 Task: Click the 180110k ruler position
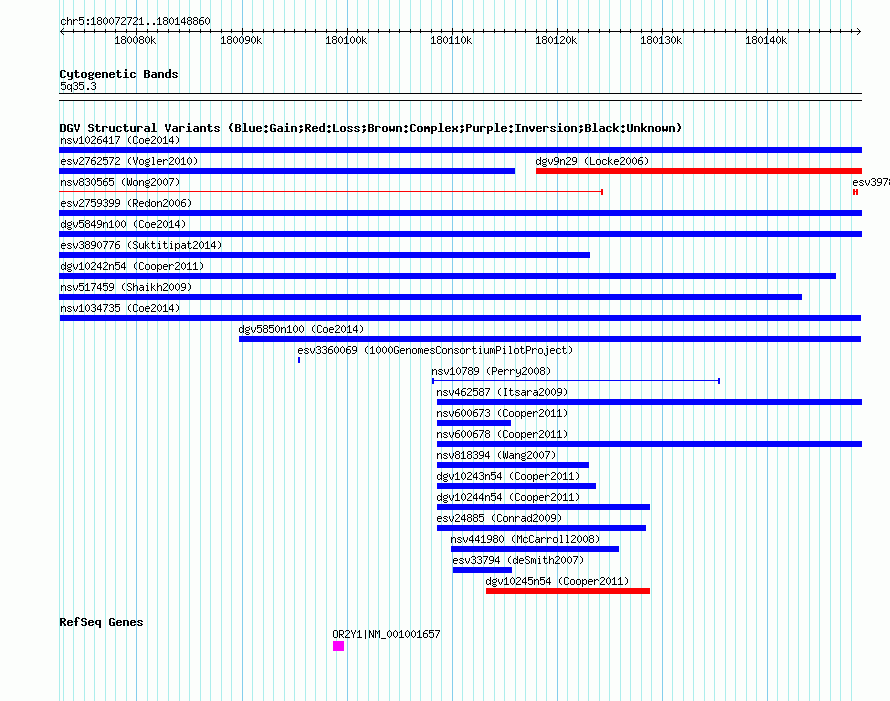451,40
